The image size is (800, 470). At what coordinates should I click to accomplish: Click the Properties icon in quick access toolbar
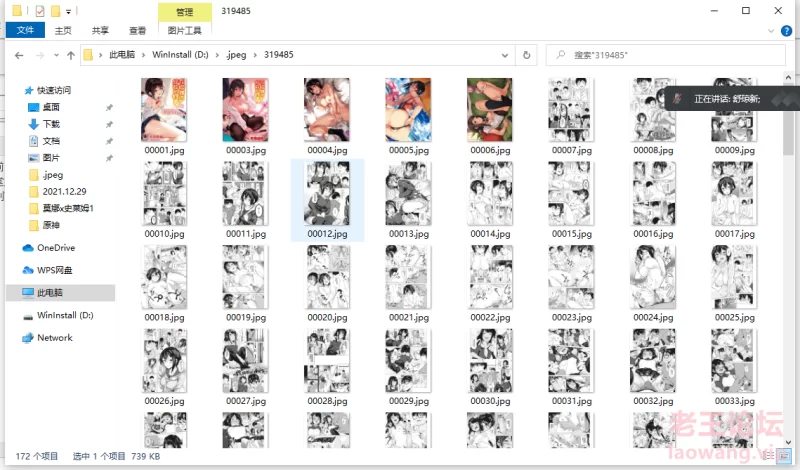pos(40,11)
